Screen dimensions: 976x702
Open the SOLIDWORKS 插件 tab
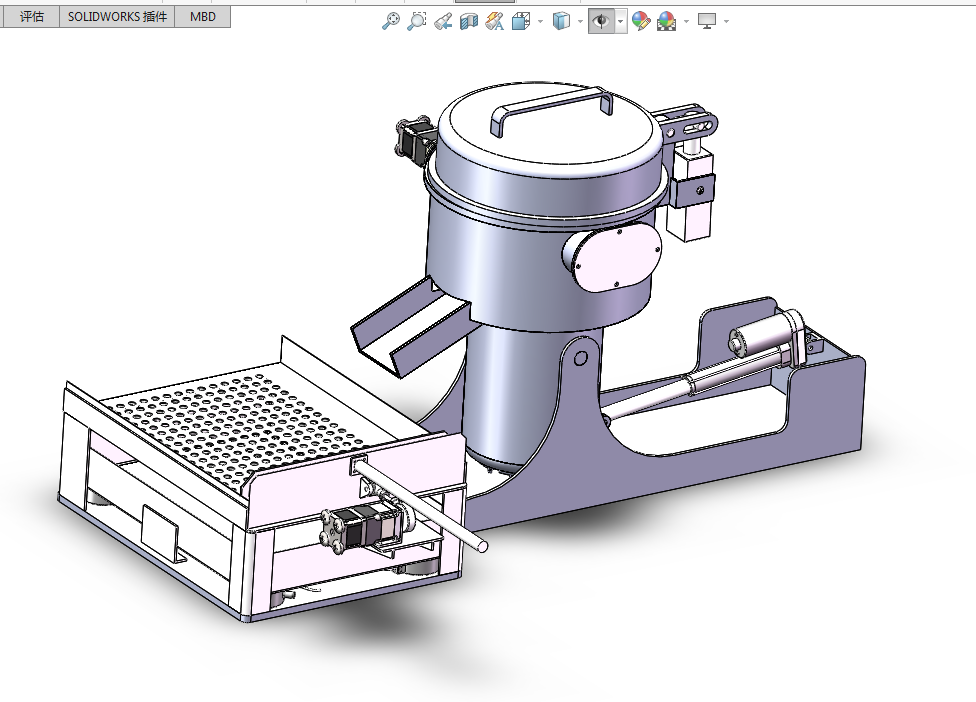pyautogui.click(x=117, y=17)
